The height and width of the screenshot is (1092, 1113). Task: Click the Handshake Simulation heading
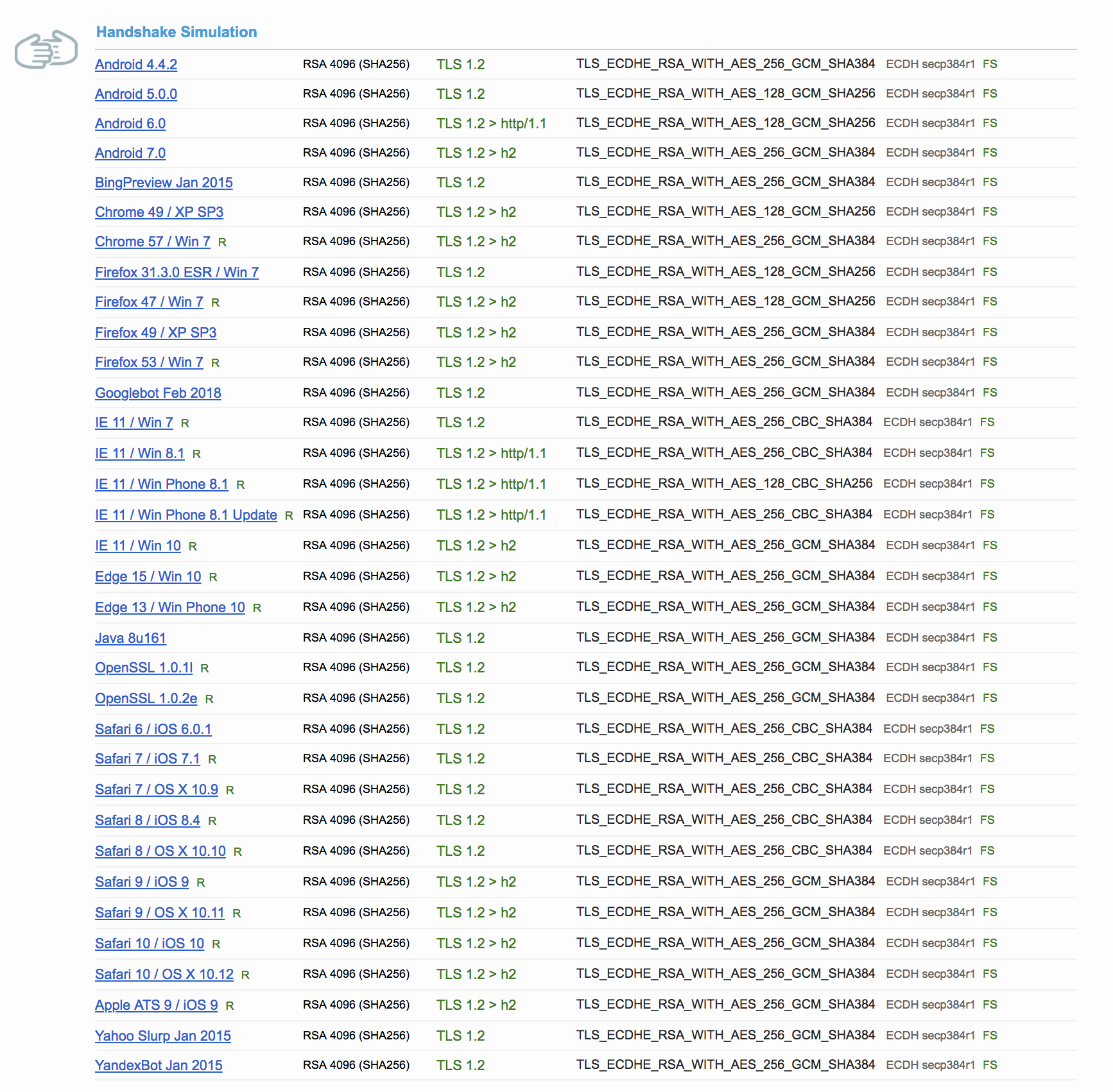tap(177, 32)
